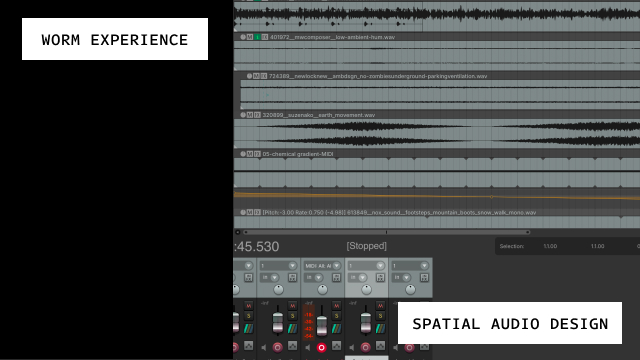Arm recording on the rightmost mixer strip
Image resolution: width=640 pixels, height=360 pixels.
(x=410, y=348)
